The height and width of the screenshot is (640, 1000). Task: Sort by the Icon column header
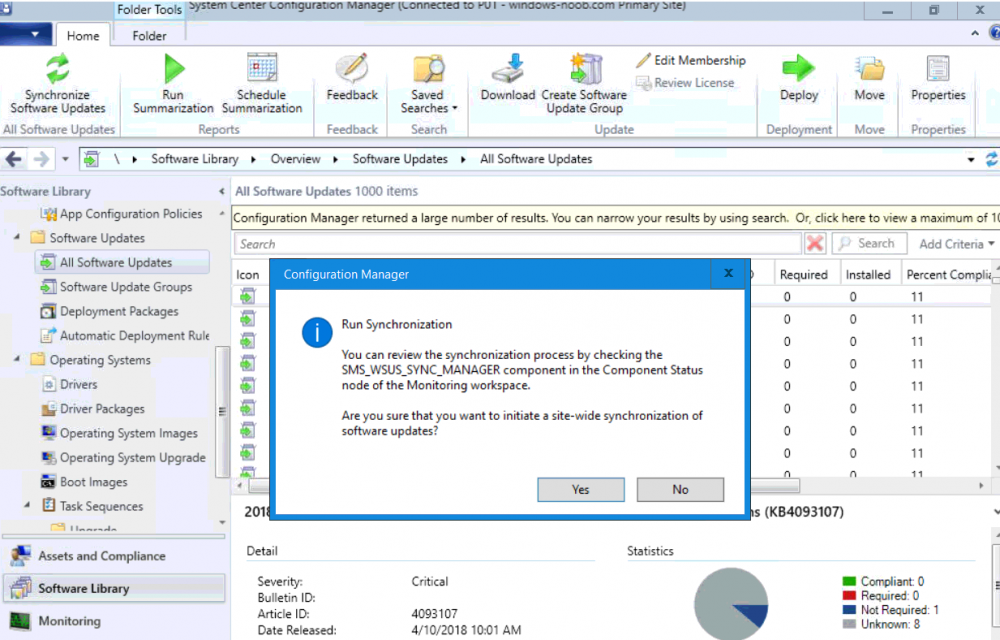click(x=248, y=275)
